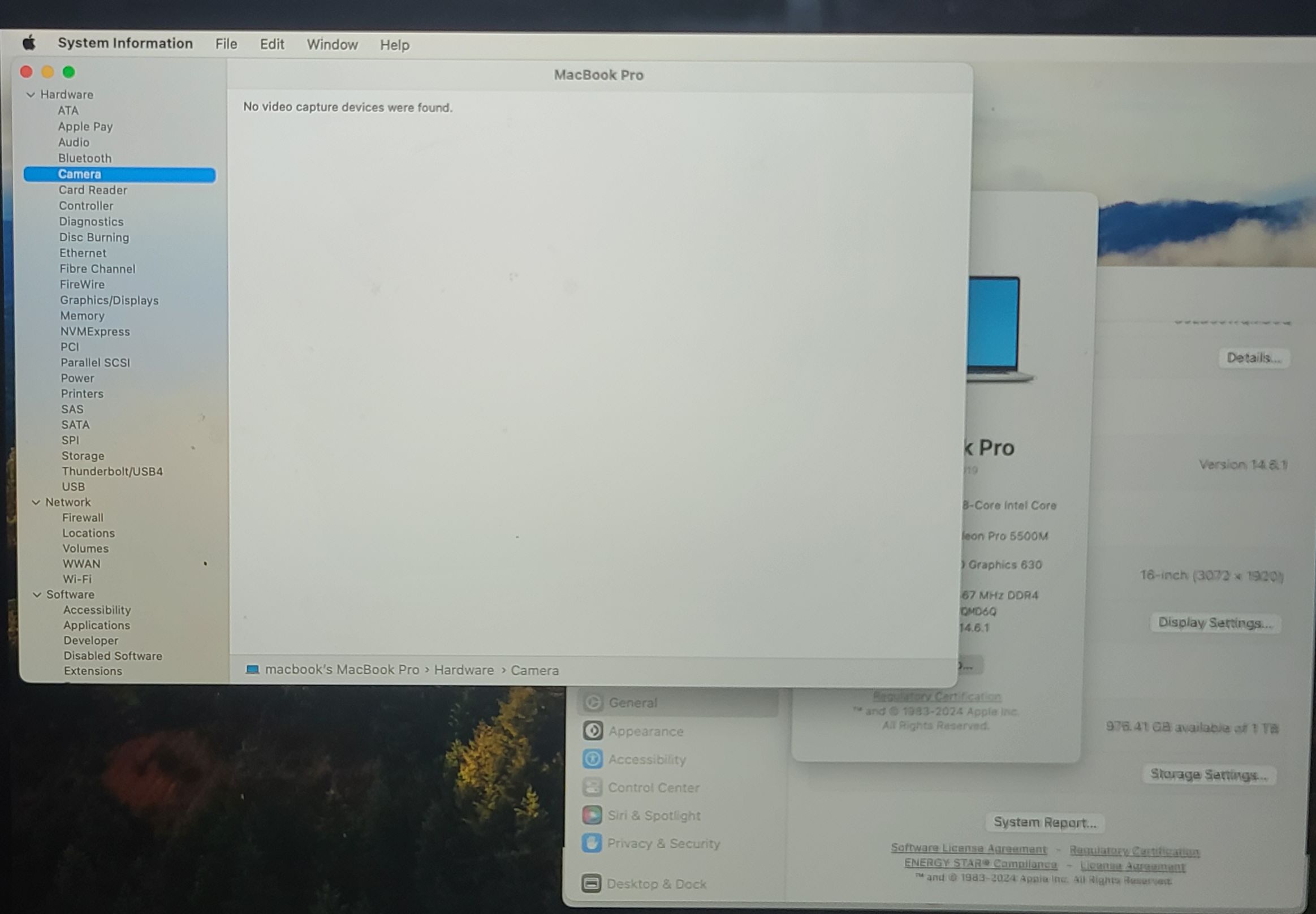1316x914 pixels.
Task: Click the Appearance sidebar icon
Action: [x=593, y=731]
